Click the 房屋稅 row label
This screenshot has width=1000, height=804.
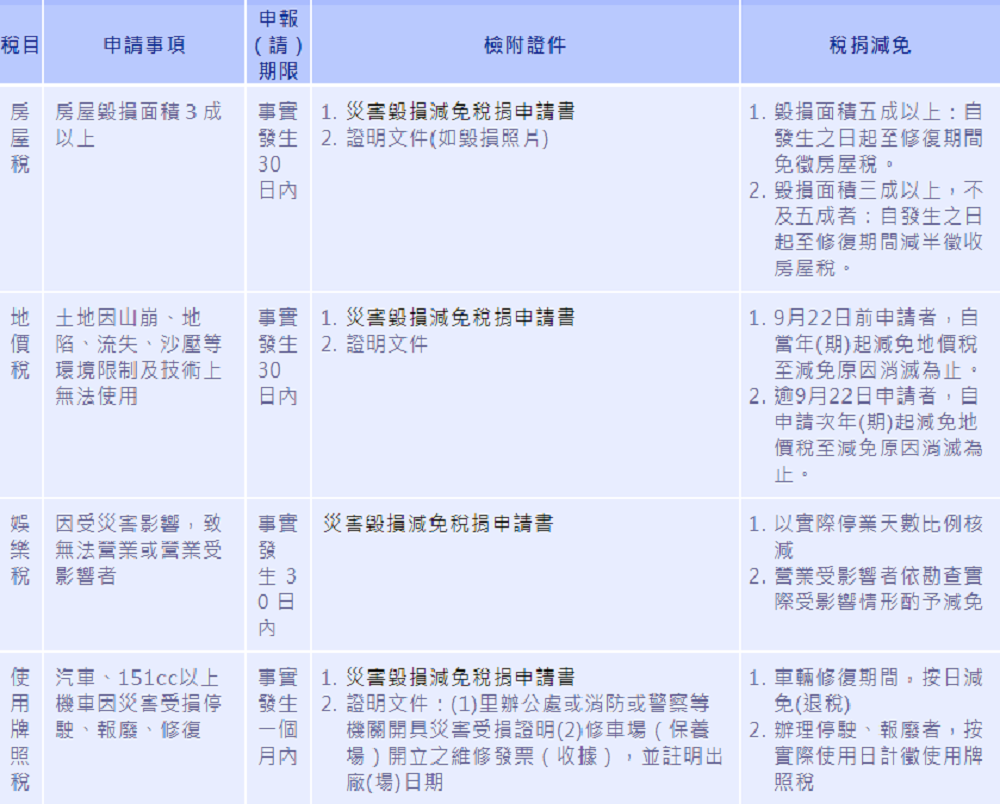[x=20, y=137]
